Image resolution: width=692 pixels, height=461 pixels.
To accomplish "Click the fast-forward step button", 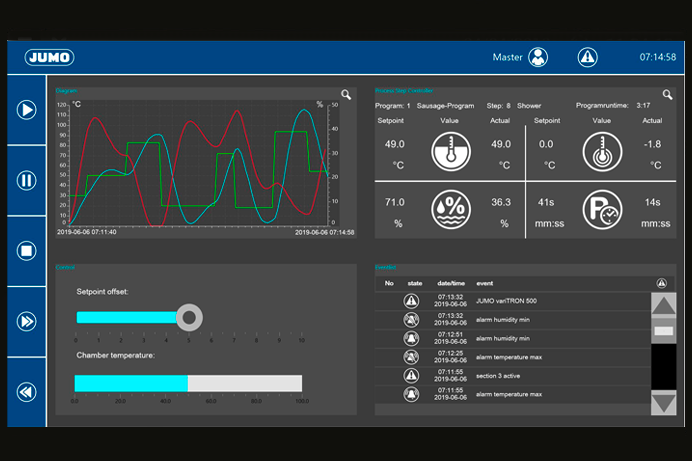I will click(26, 321).
